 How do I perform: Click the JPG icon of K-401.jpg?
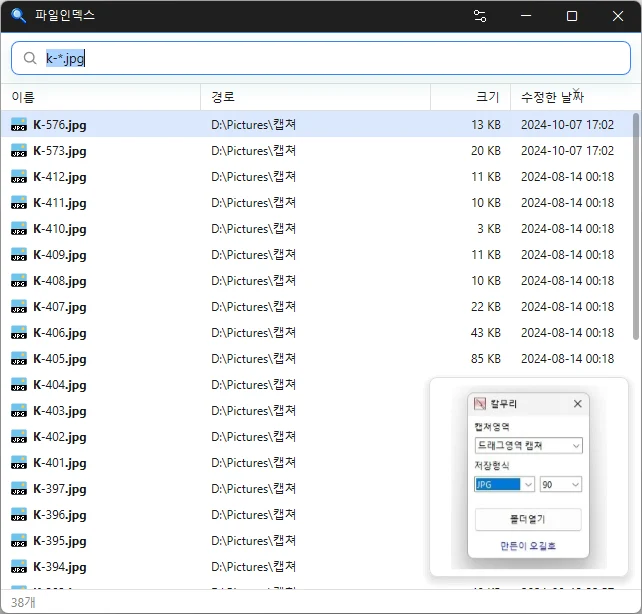pos(19,463)
